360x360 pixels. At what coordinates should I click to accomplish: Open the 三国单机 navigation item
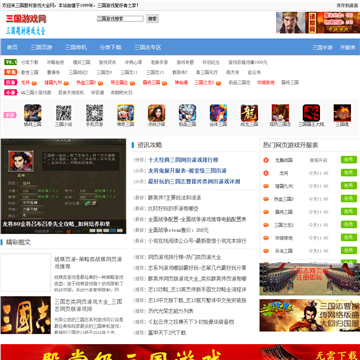(76, 47)
